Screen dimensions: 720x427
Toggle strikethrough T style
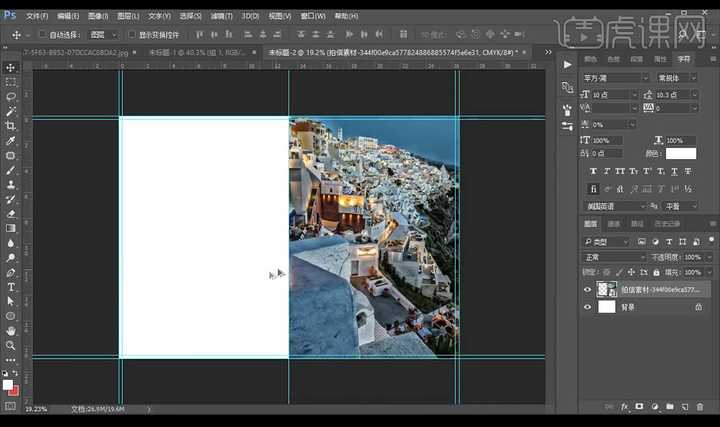pyautogui.click(x=688, y=171)
